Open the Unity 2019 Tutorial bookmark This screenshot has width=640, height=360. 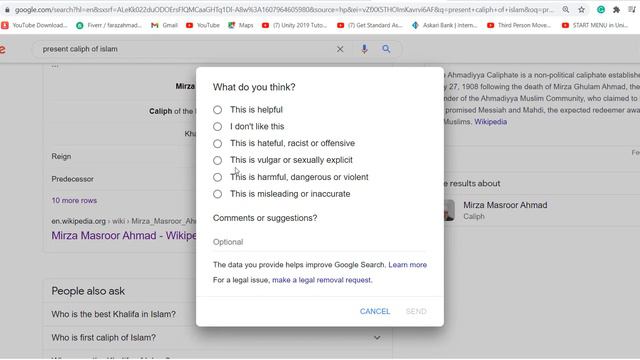(x=295, y=25)
